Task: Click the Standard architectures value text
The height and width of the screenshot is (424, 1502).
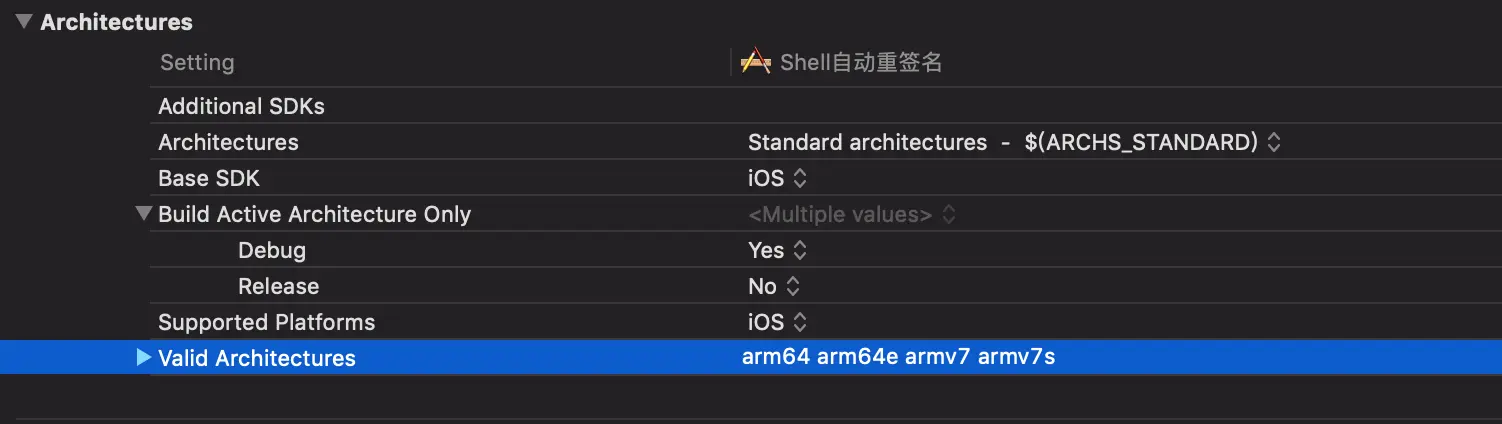Action: tap(867, 142)
